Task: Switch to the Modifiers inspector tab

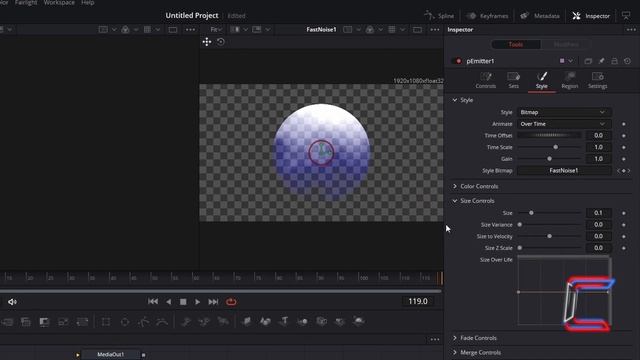Action: point(566,44)
